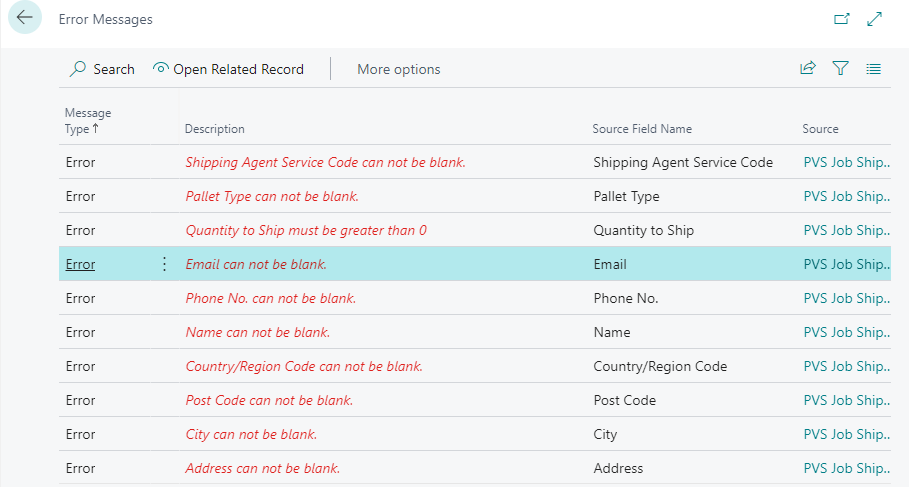Select 'Post Code can not be blank.' description
Screen dimensions: 909x487
click(x=269, y=401)
